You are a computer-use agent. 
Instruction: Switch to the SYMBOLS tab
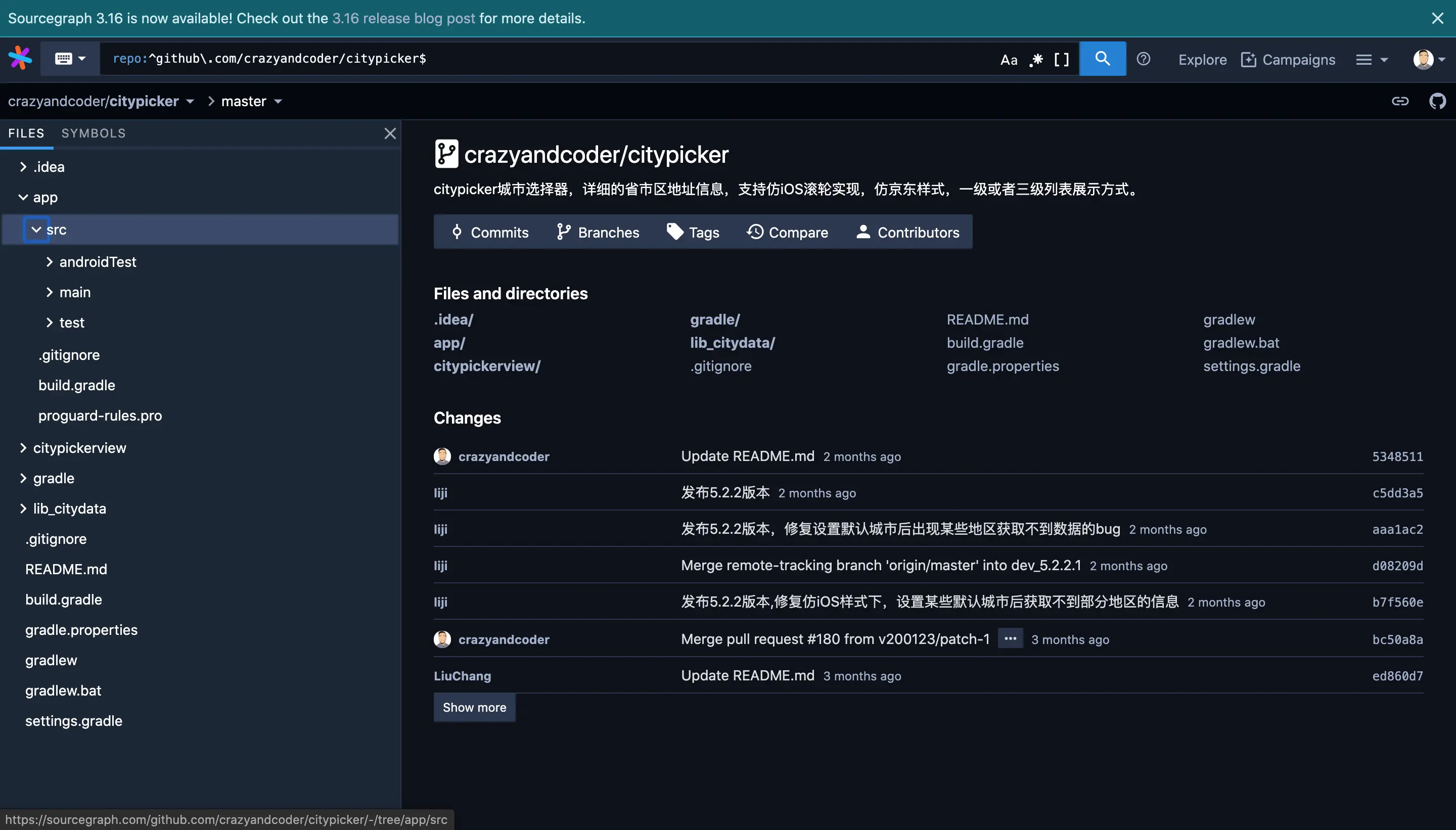coord(94,133)
